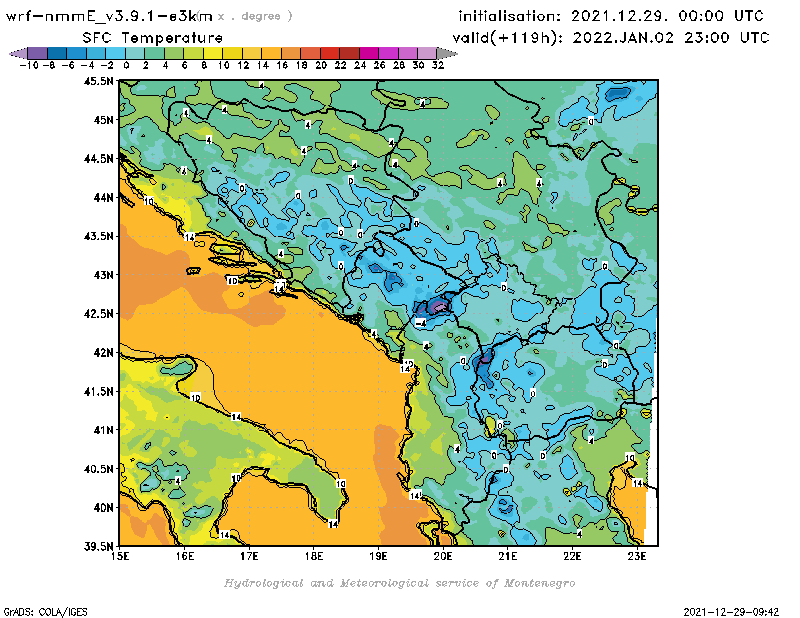Viewport: 800px width, 618px height.
Task: Click the 43N latitude axis label
Action: (x=104, y=275)
